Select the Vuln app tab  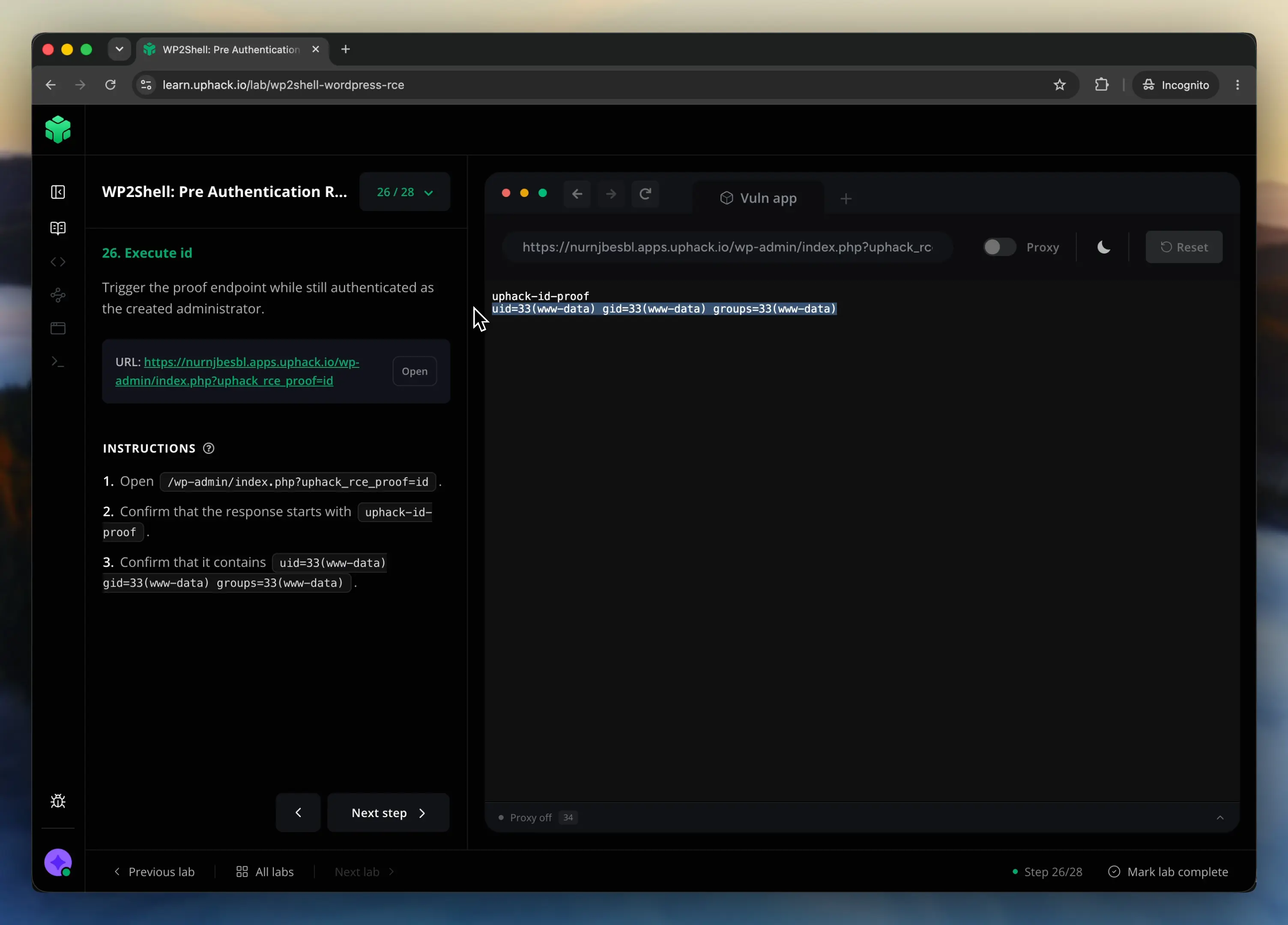pos(758,198)
